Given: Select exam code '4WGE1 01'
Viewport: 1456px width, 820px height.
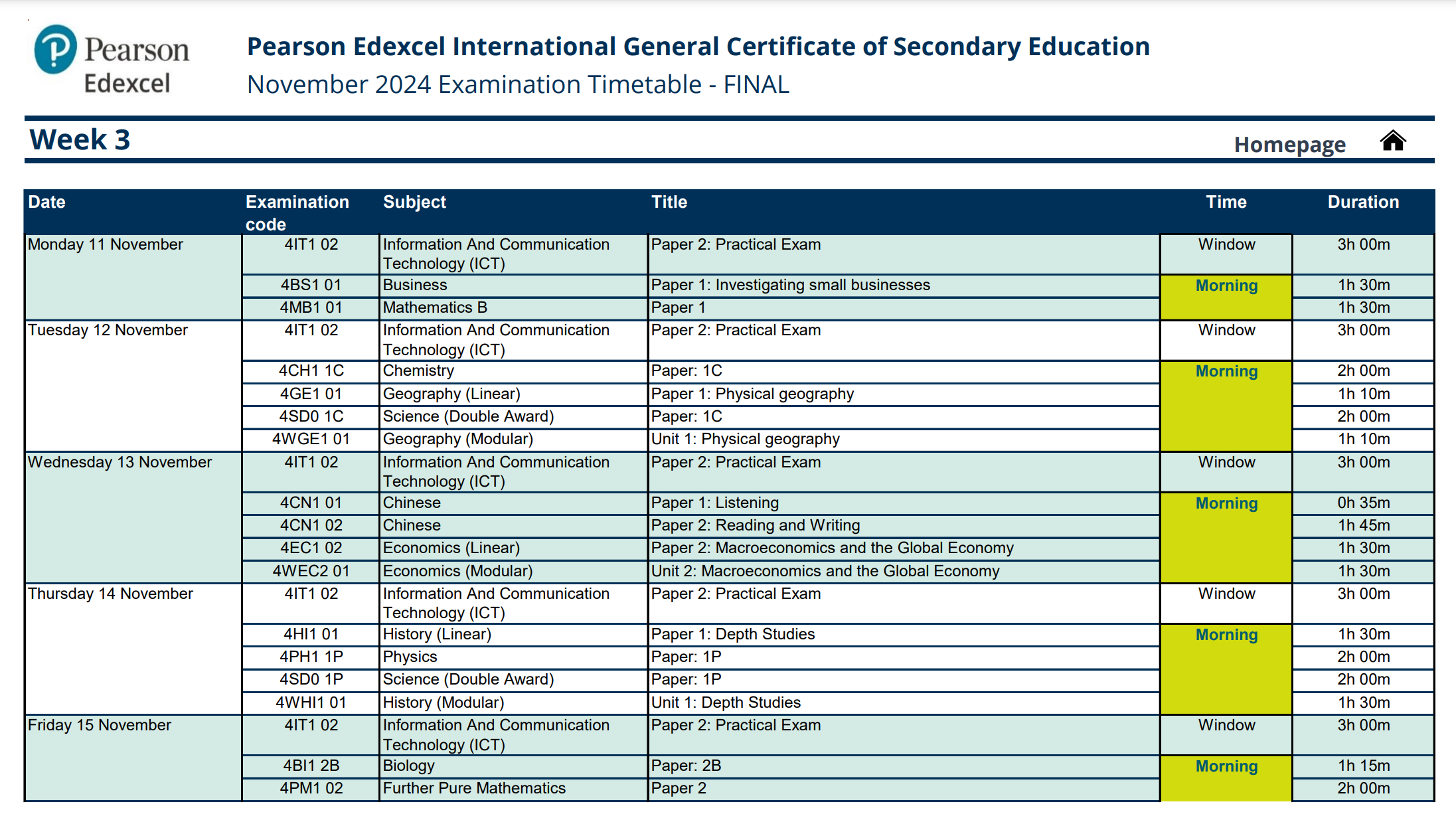Looking at the screenshot, I should [x=311, y=439].
